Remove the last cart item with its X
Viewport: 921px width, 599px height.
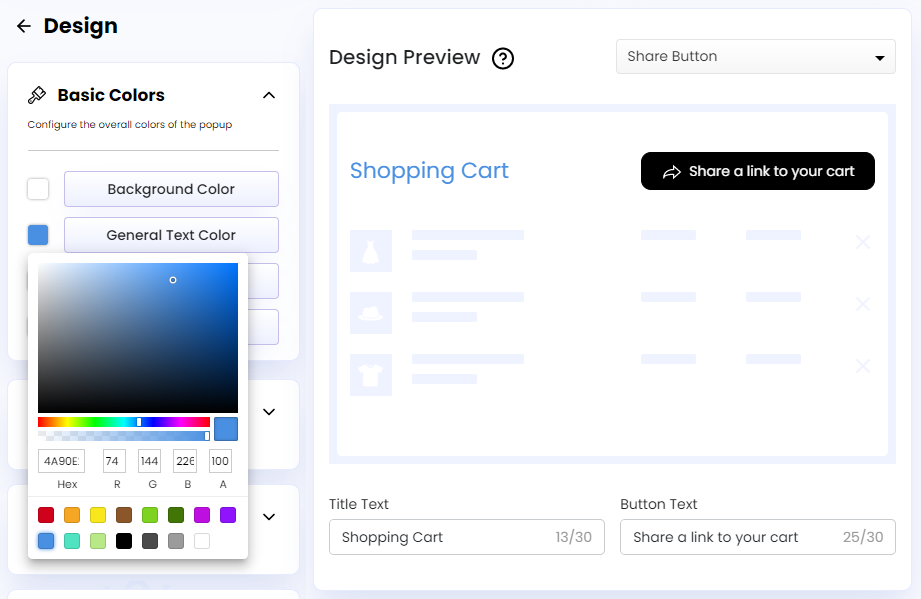tap(862, 366)
